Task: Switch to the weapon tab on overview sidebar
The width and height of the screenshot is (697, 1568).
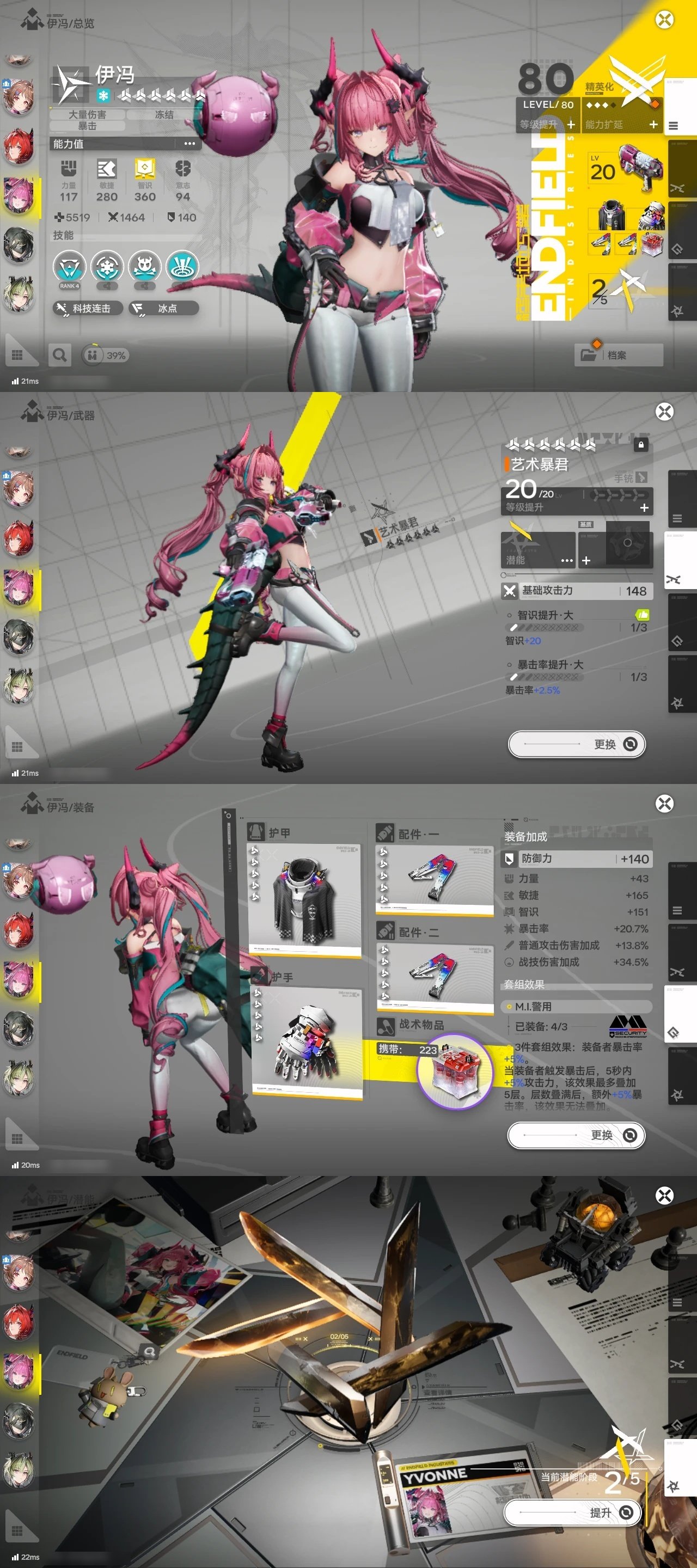Action: pyautogui.click(x=677, y=188)
